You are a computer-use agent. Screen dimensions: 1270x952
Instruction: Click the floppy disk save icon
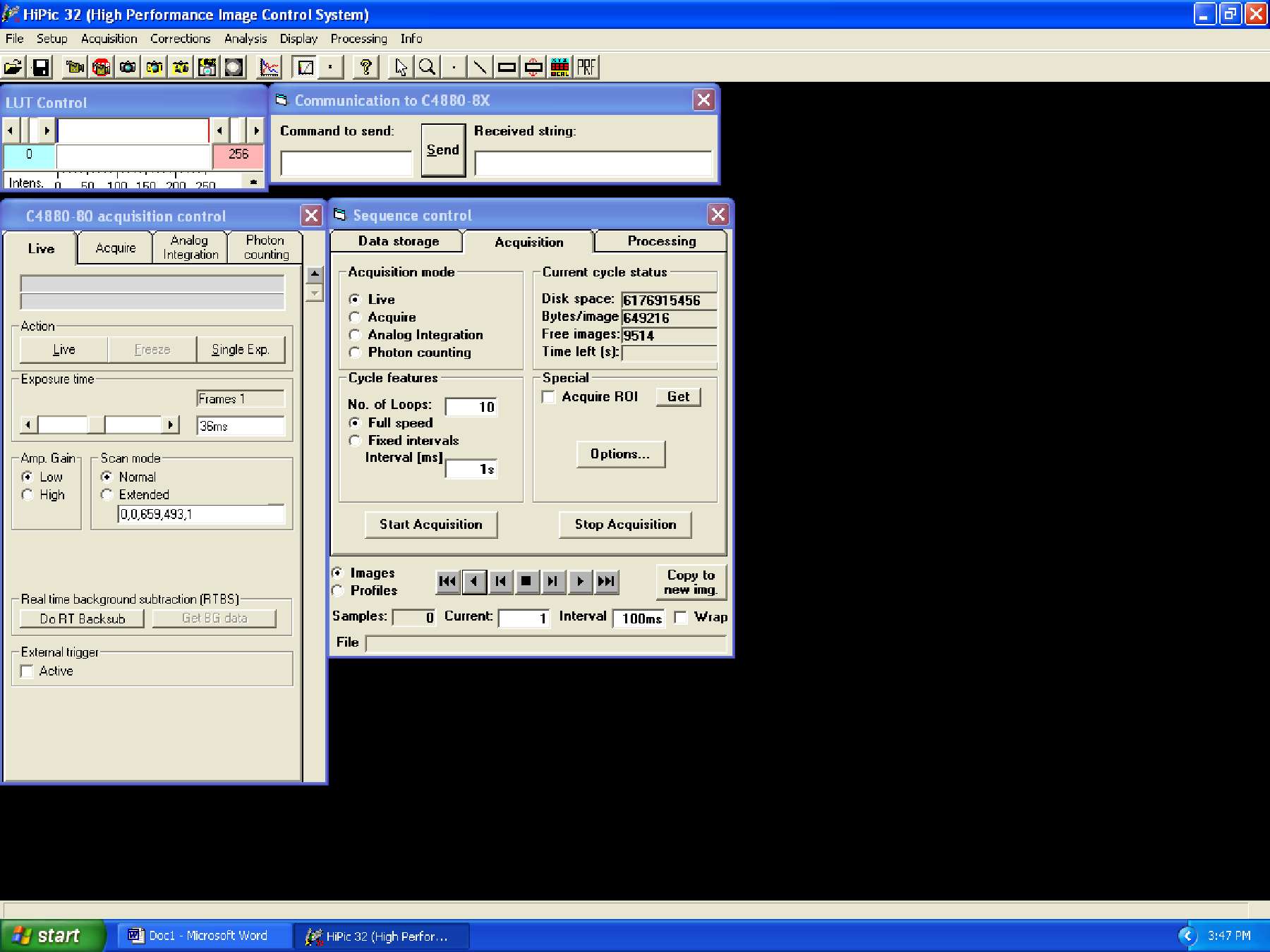41,68
